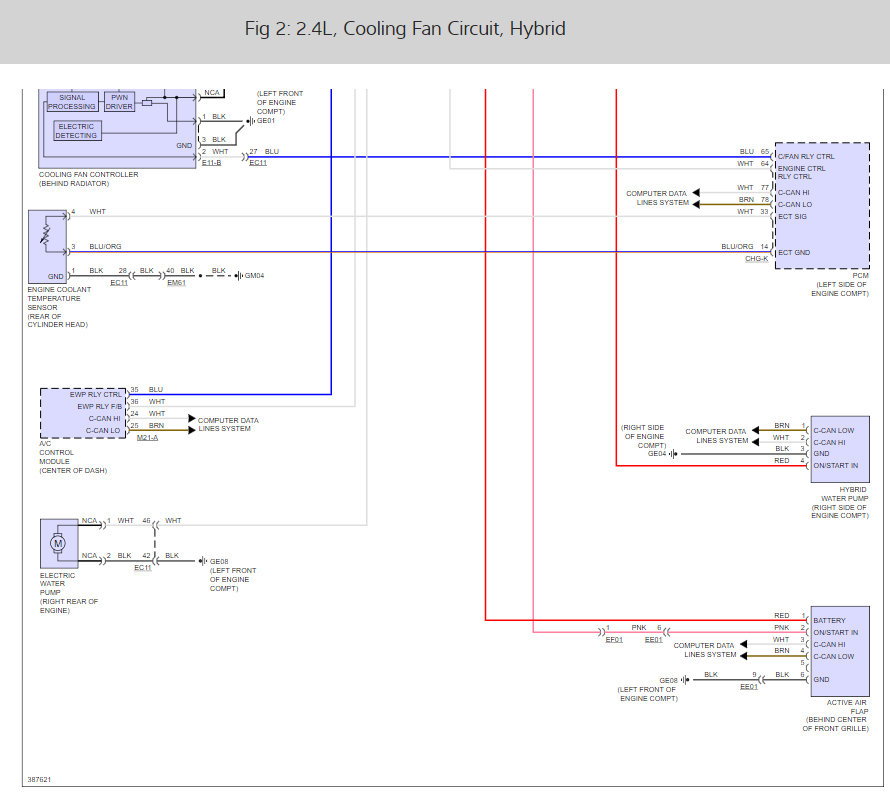Viewport: 890px width, 802px height.
Task: Click the ENGINE COOLANT TEMPERATURE SENSOR caption
Action: click(59, 306)
